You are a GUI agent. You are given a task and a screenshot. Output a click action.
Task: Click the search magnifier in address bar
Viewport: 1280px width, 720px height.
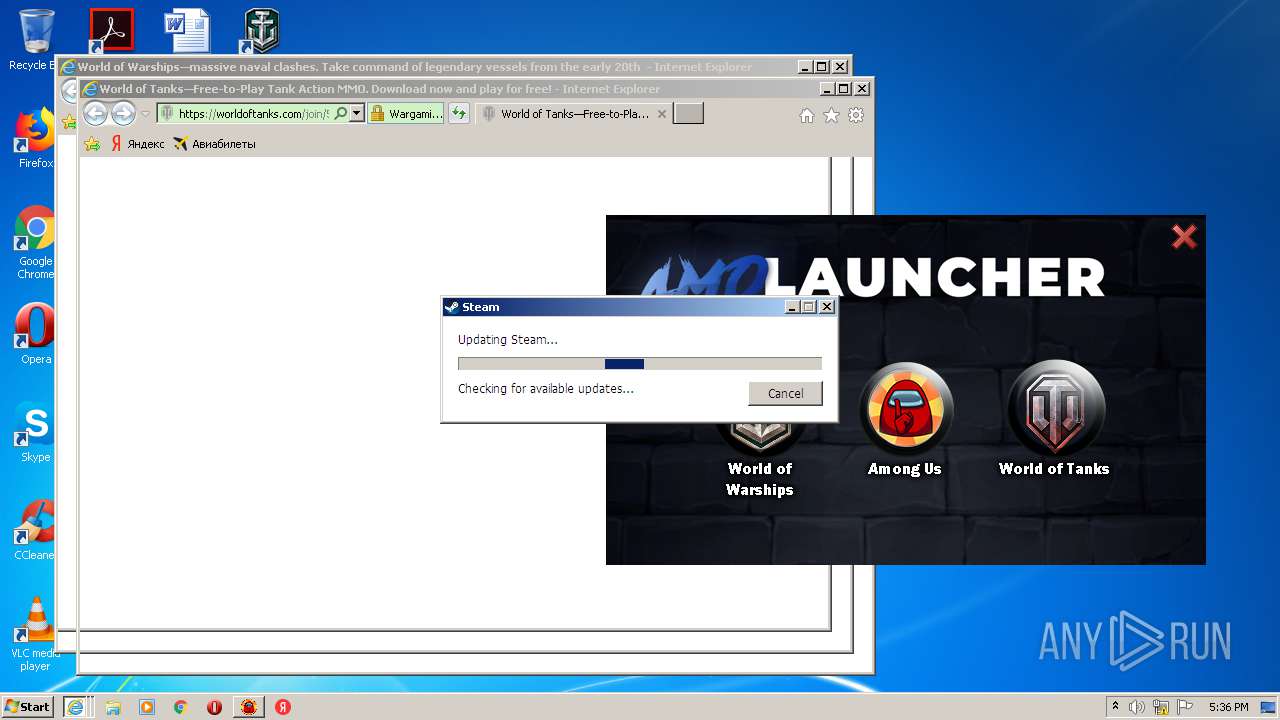(x=341, y=114)
